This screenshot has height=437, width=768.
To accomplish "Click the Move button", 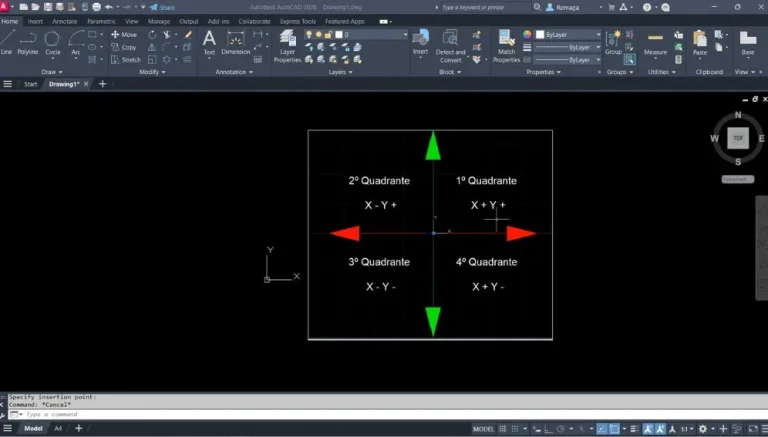I will (124, 34).
